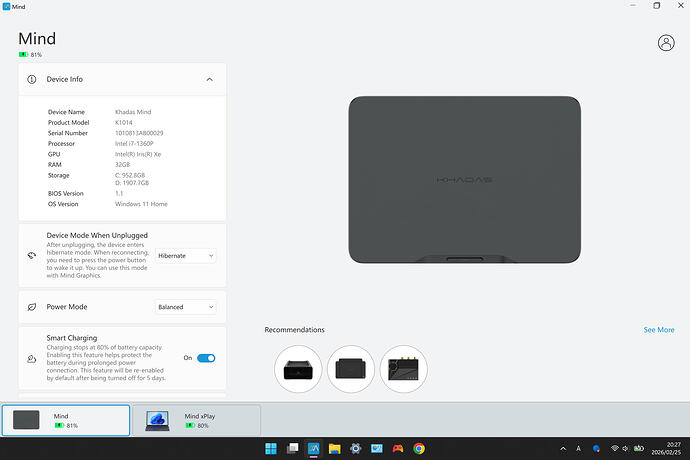Open the third recommended circuit board product
Image resolution: width=690 pixels, height=460 pixels.
[403, 369]
